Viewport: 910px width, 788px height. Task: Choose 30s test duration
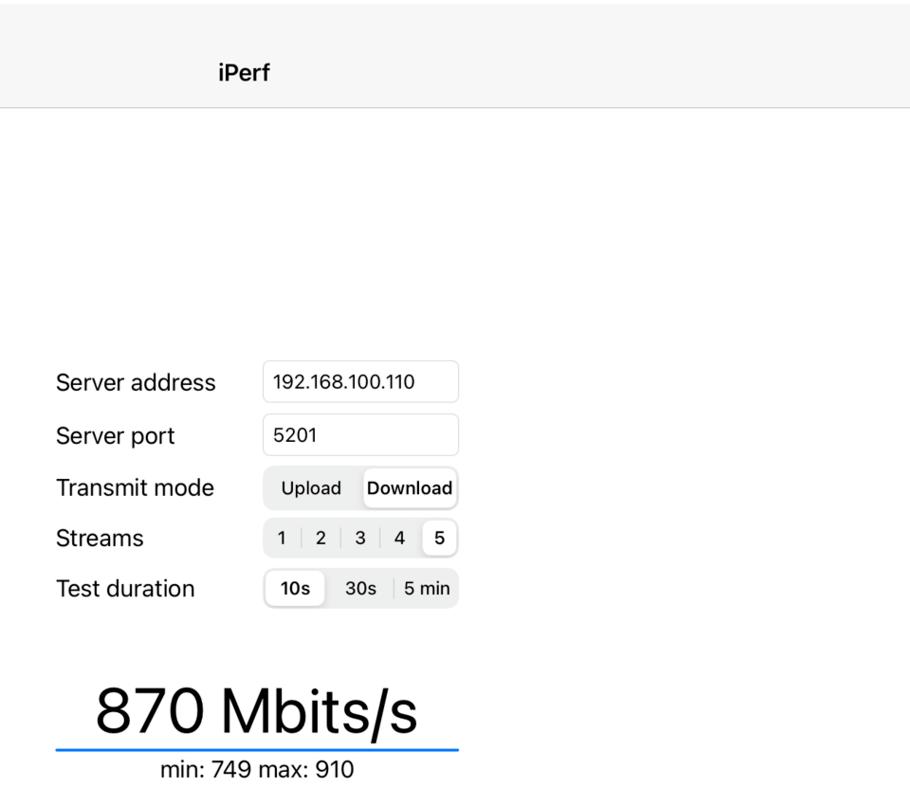(361, 588)
